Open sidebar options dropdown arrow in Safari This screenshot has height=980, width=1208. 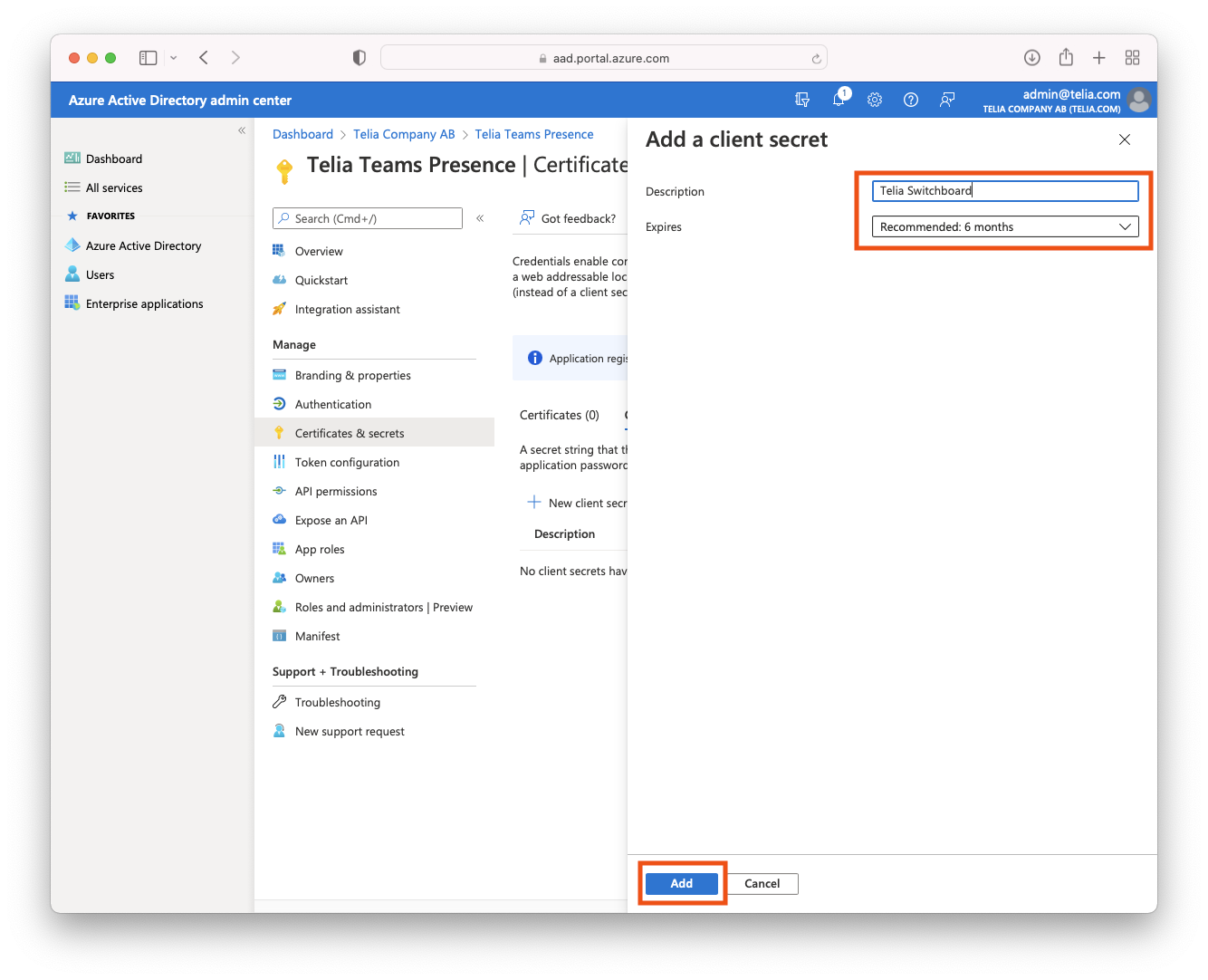pos(173,58)
